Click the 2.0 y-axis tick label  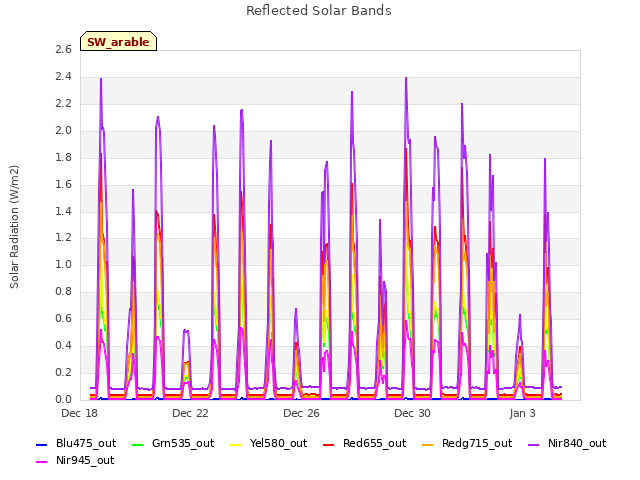(63, 130)
